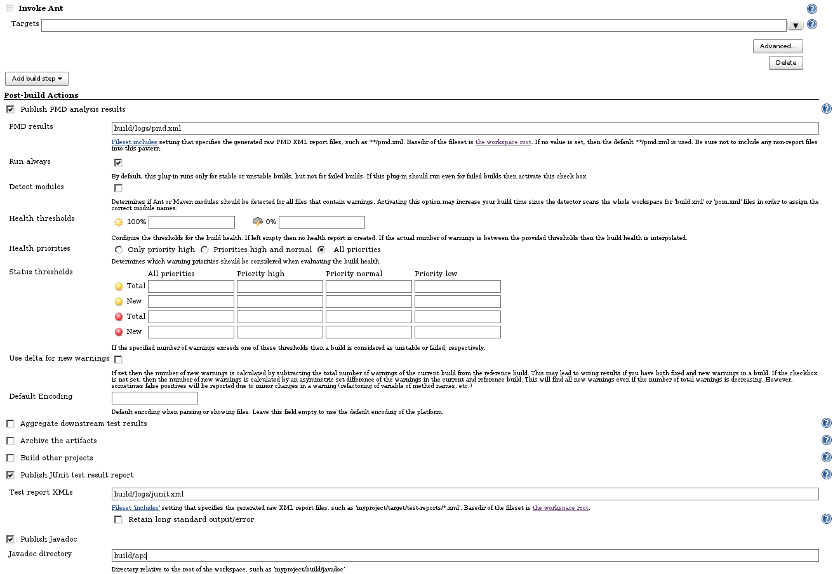Click yellow ball icon beside first Total row
This screenshot has width=840, height=574.
point(119,286)
